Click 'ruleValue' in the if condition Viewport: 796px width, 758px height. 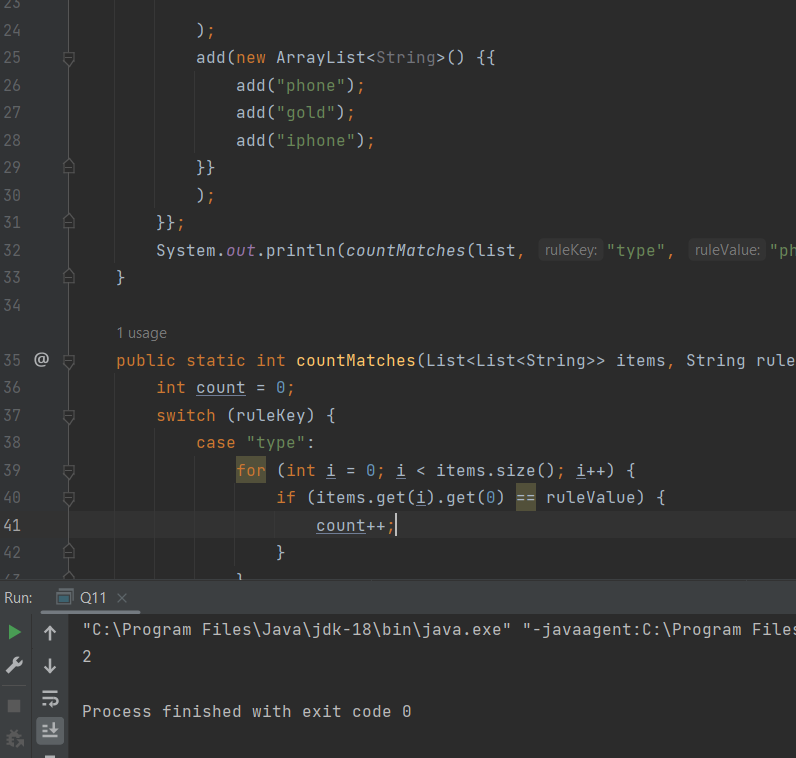[590, 497]
